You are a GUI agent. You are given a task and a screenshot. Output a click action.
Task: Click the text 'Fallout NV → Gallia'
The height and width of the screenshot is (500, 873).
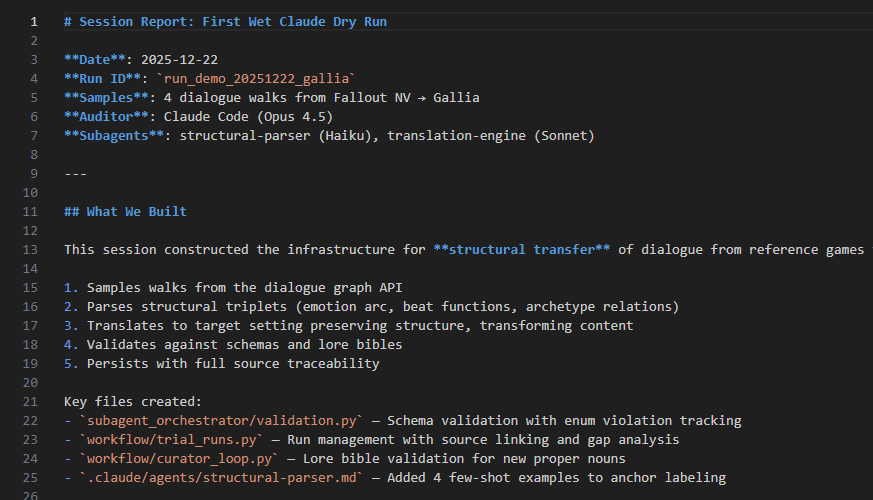(x=406, y=97)
